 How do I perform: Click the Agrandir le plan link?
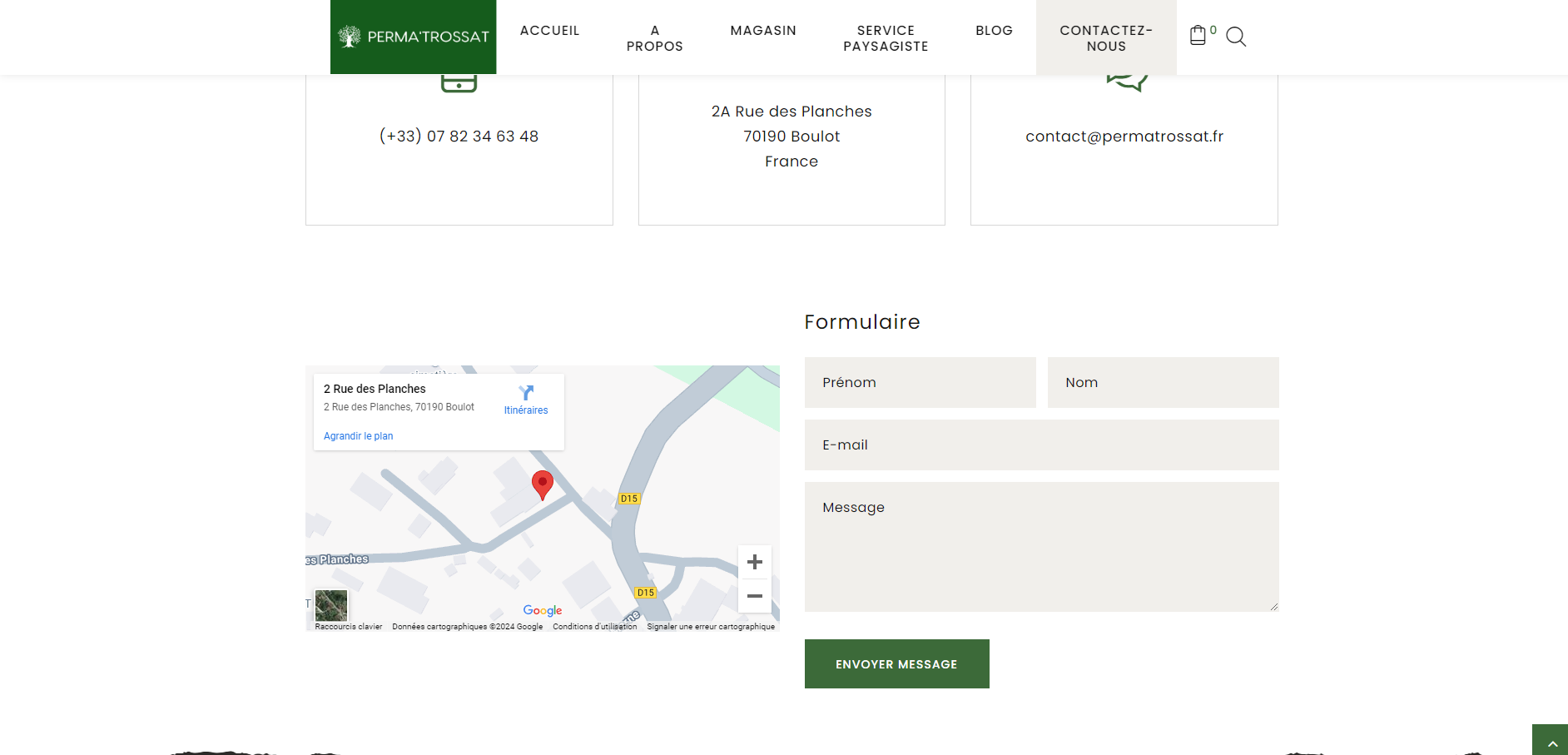point(358,436)
